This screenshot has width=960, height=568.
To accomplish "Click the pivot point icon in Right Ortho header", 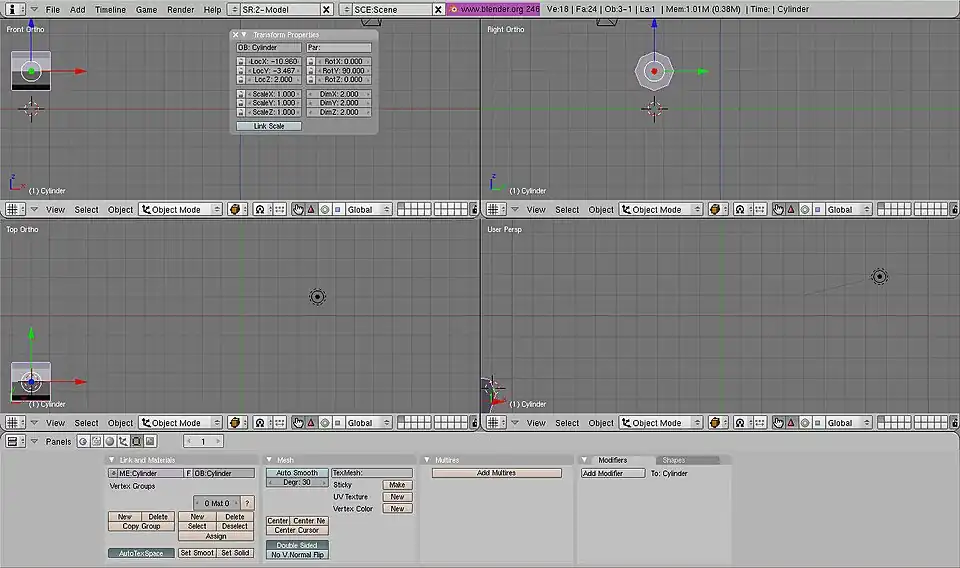I will coord(741,210).
